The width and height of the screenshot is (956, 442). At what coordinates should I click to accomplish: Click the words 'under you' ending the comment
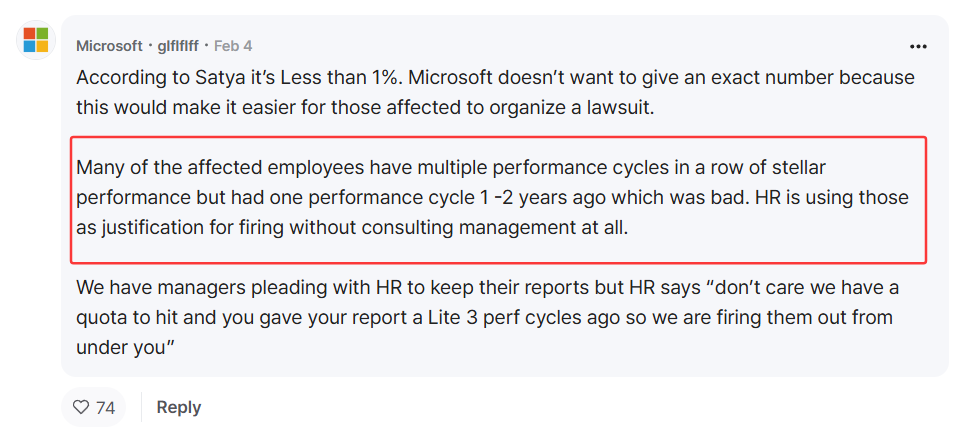[126, 348]
